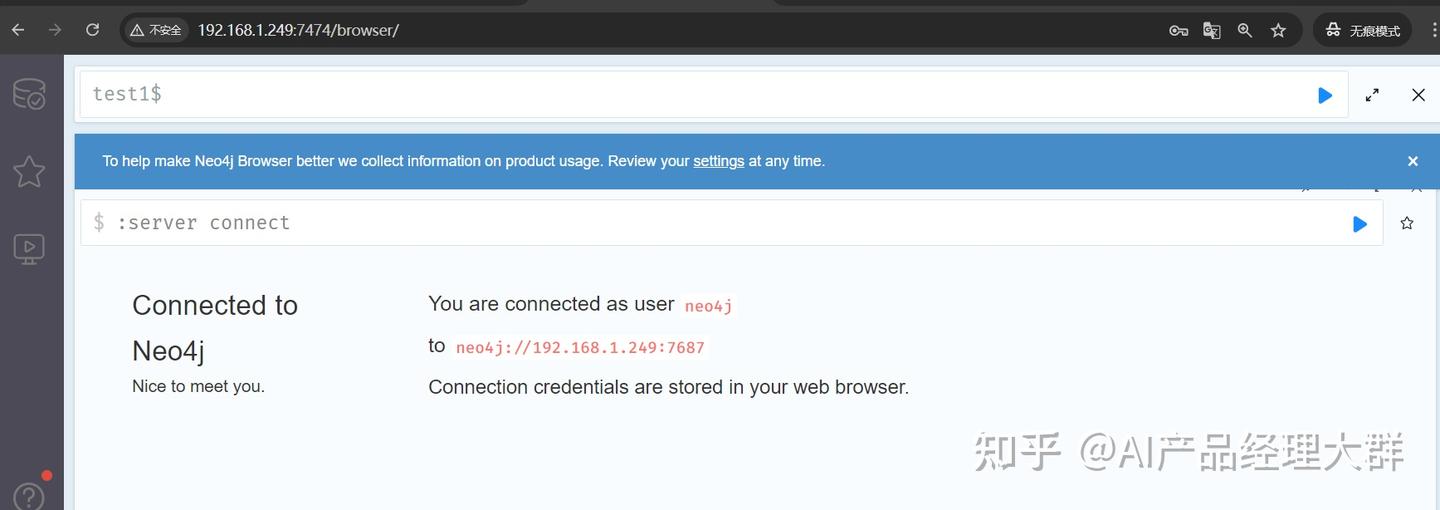This screenshot has width=1440, height=510.
Task: Open the Favorites star in left sidebar
Action: coord(29,171)
